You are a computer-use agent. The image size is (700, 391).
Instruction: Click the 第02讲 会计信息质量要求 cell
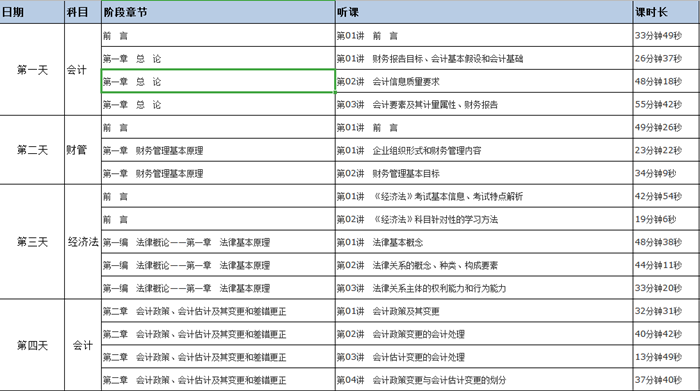coord(484,81)
